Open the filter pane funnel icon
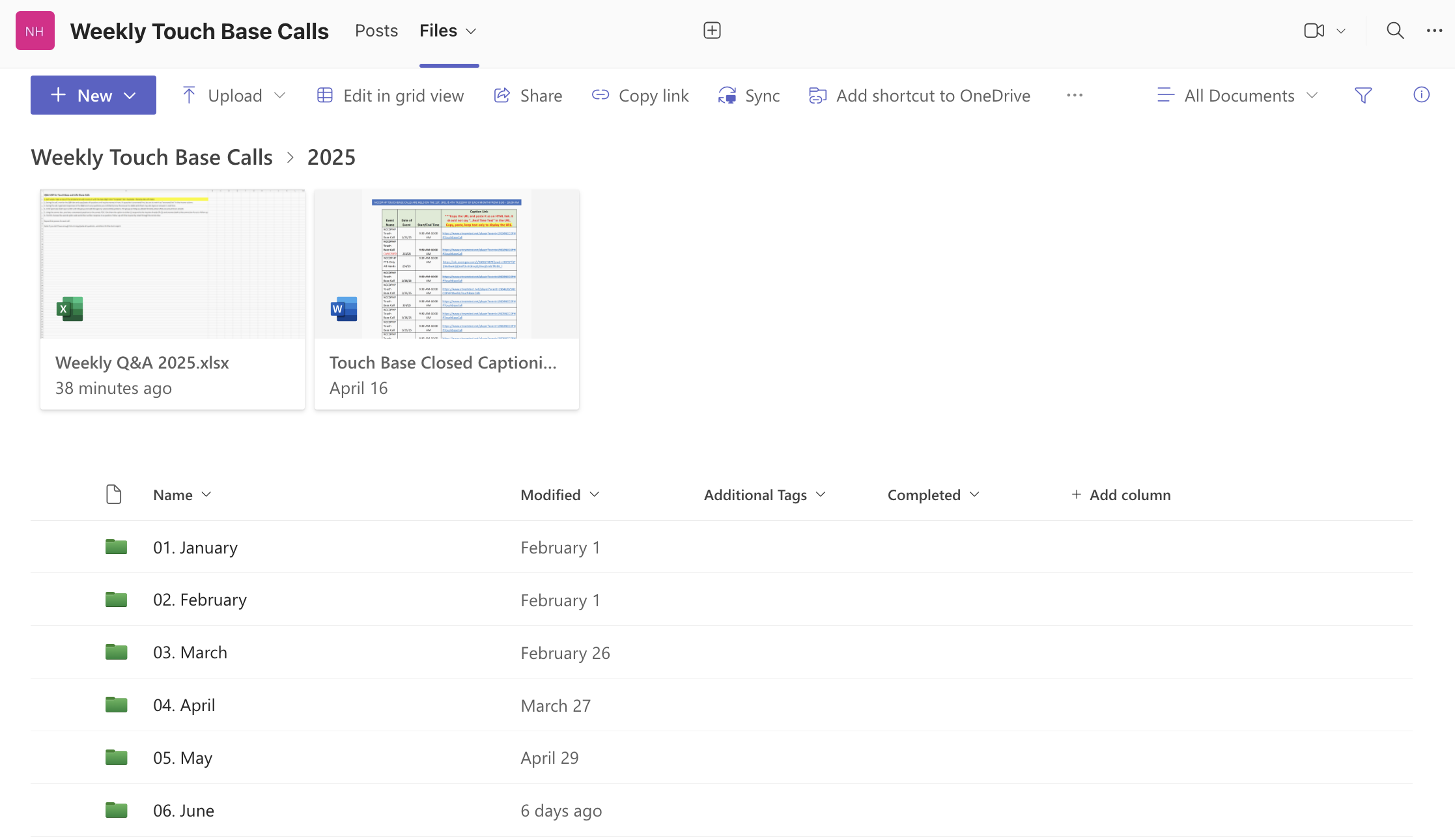This screenshot has height=840, width=1455. 1363,96
